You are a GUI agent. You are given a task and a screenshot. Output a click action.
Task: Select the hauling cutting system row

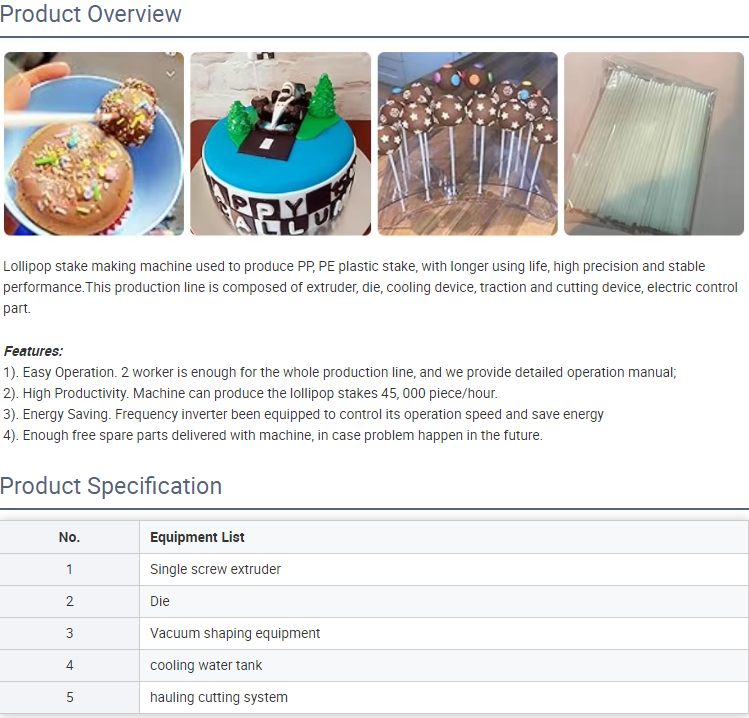point(374,697)
